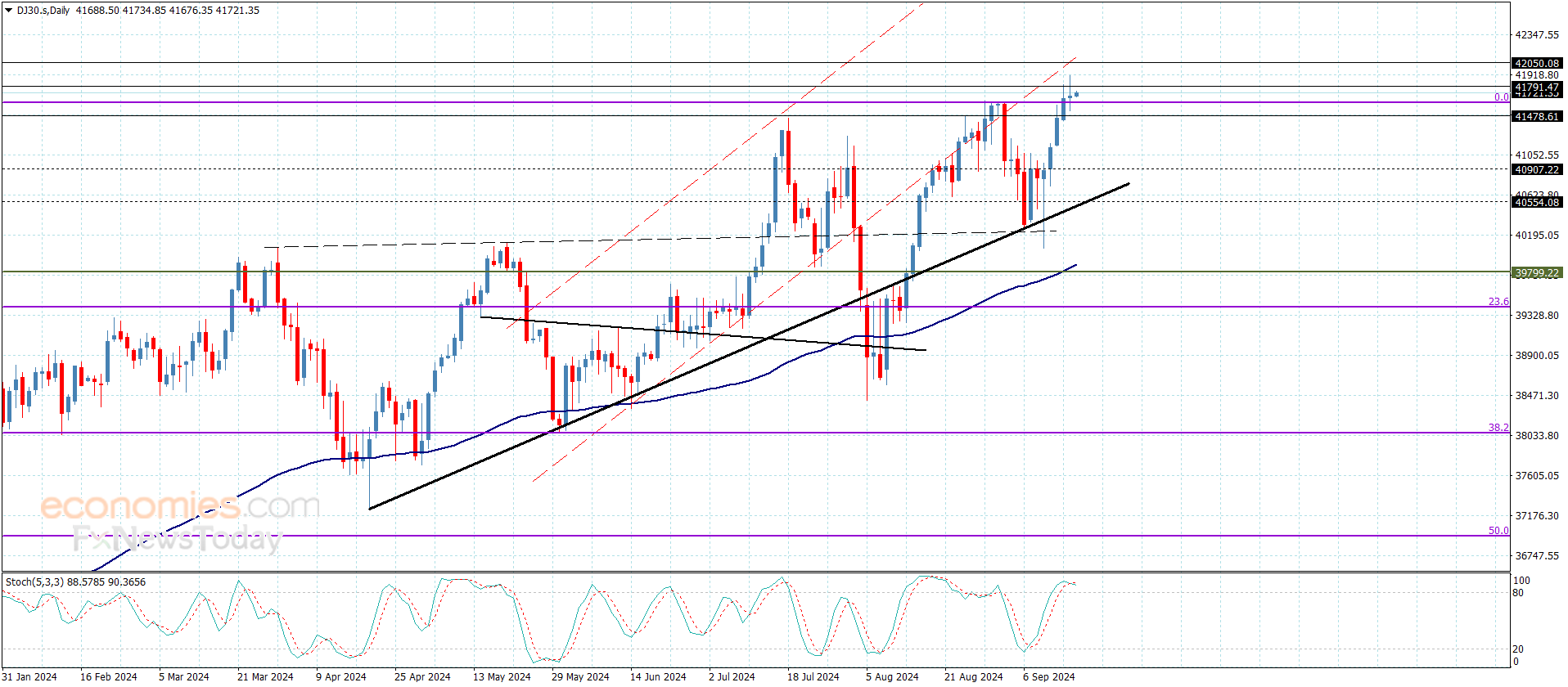The width and height of the screenshot is (1568, 687).
Task: Click the DJ30.s,Daily chart title text
Action: pyautogui.click(x=43, y=11)
